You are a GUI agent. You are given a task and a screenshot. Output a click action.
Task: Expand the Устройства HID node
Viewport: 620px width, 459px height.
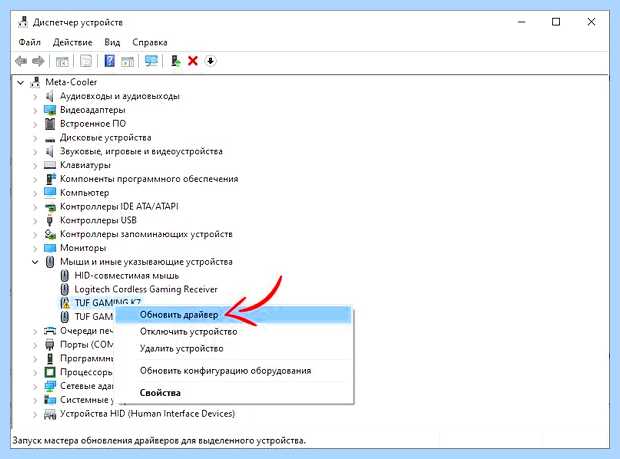(35, 414)
